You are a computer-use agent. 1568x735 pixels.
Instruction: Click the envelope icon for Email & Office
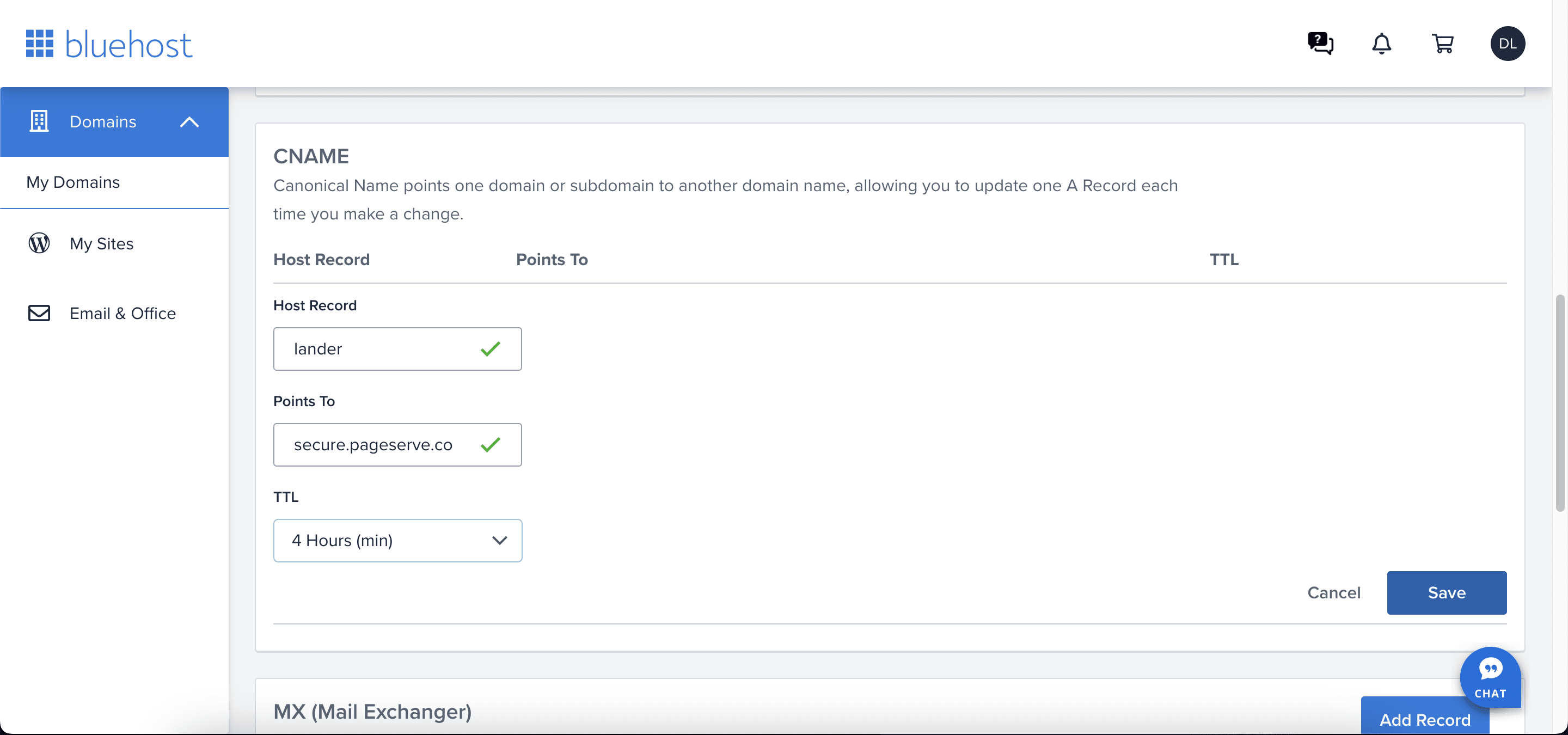[x=39, y=314]
